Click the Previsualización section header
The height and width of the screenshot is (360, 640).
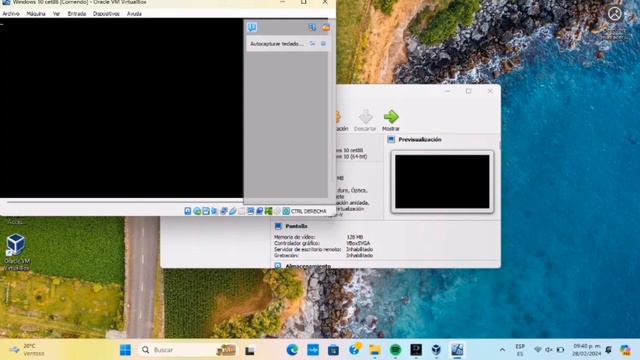coord(420,140)
